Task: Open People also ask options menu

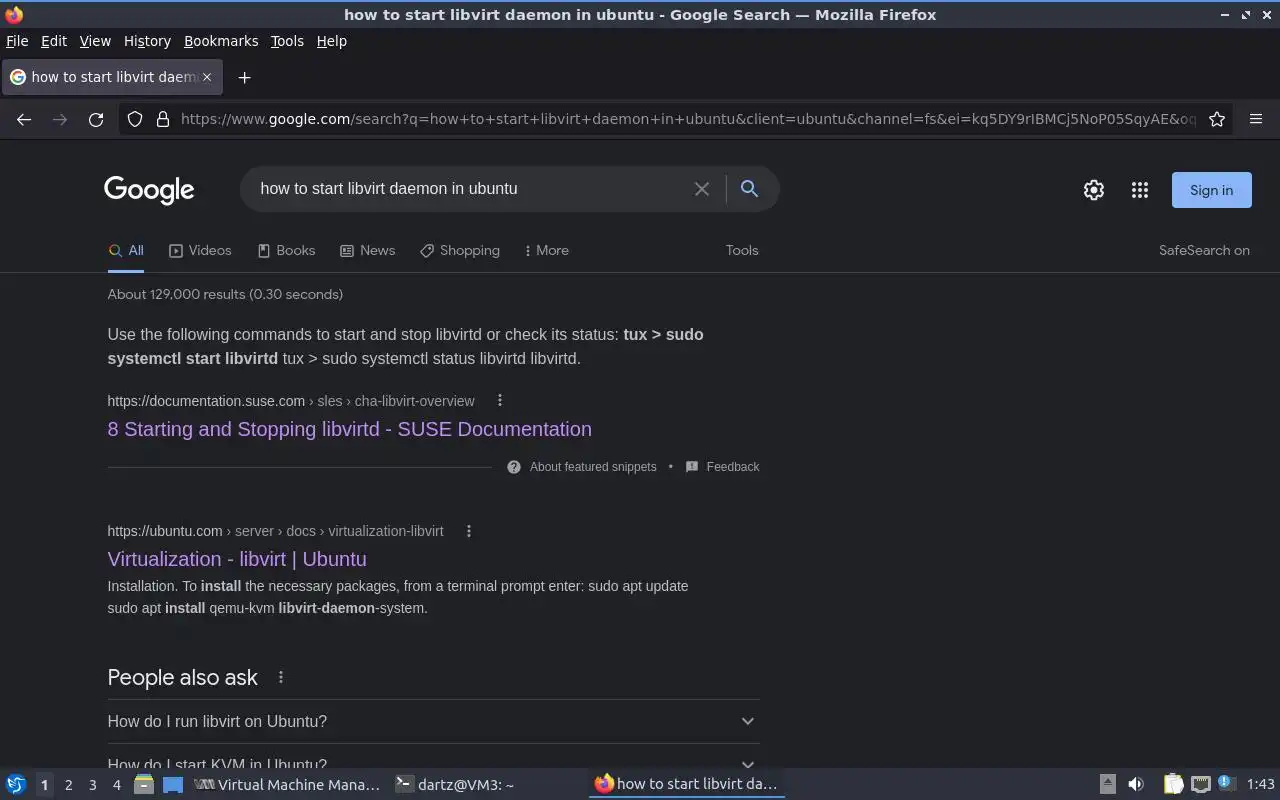Action: pos(281,677)
